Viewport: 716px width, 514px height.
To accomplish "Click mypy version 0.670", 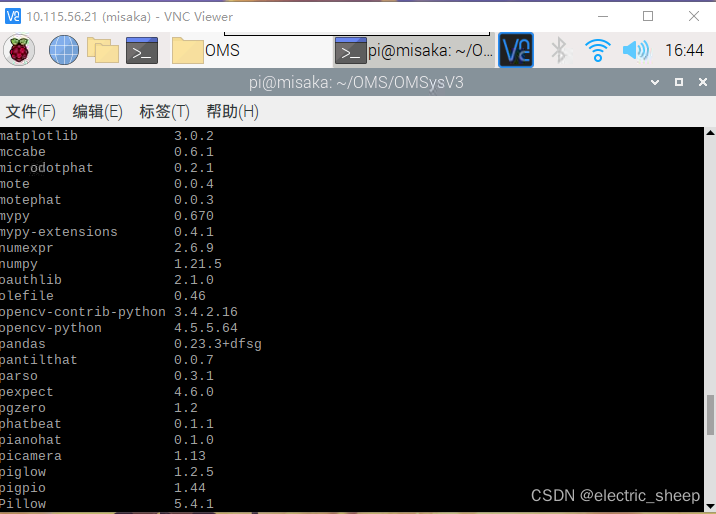I will coord(194,216).
